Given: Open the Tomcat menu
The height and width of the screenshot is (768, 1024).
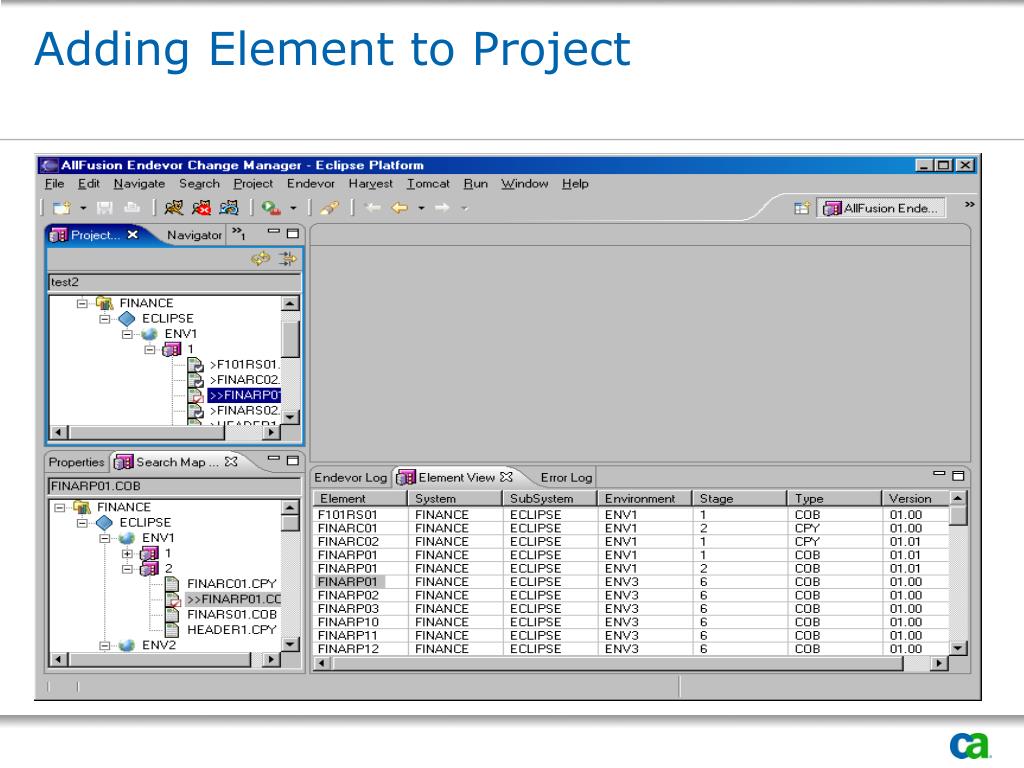Looking at the screenshot, I should pyautogui.click(x=428, y=184).
